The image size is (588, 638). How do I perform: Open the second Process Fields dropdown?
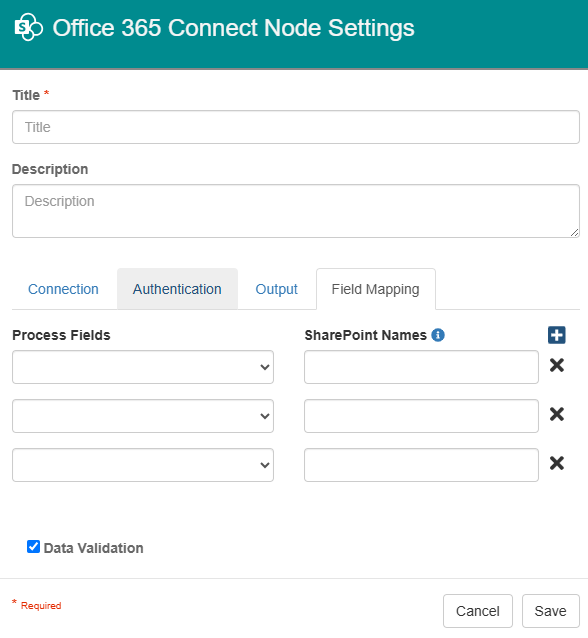(x=143, y=416)
